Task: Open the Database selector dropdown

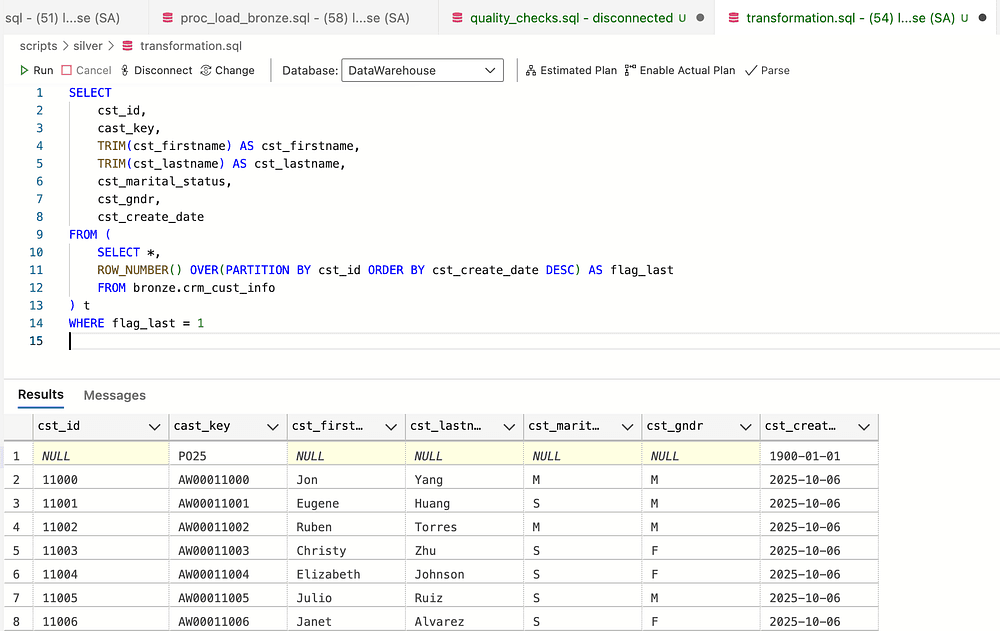Action: tap(422, 70)
